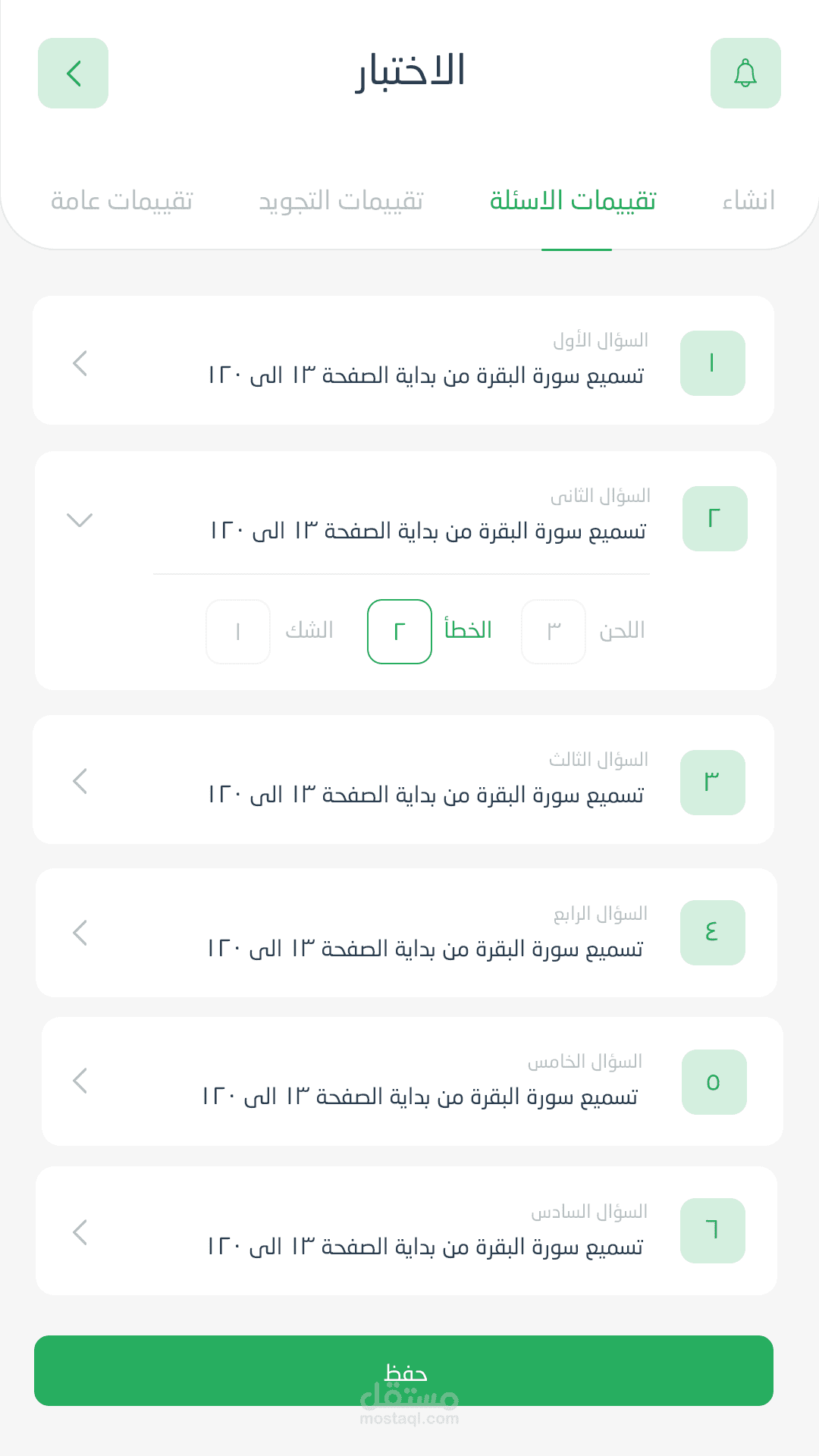Switch to تقييمات عامة tab
This screenshot has width=819, height=1456.
(x=122, y=201)
